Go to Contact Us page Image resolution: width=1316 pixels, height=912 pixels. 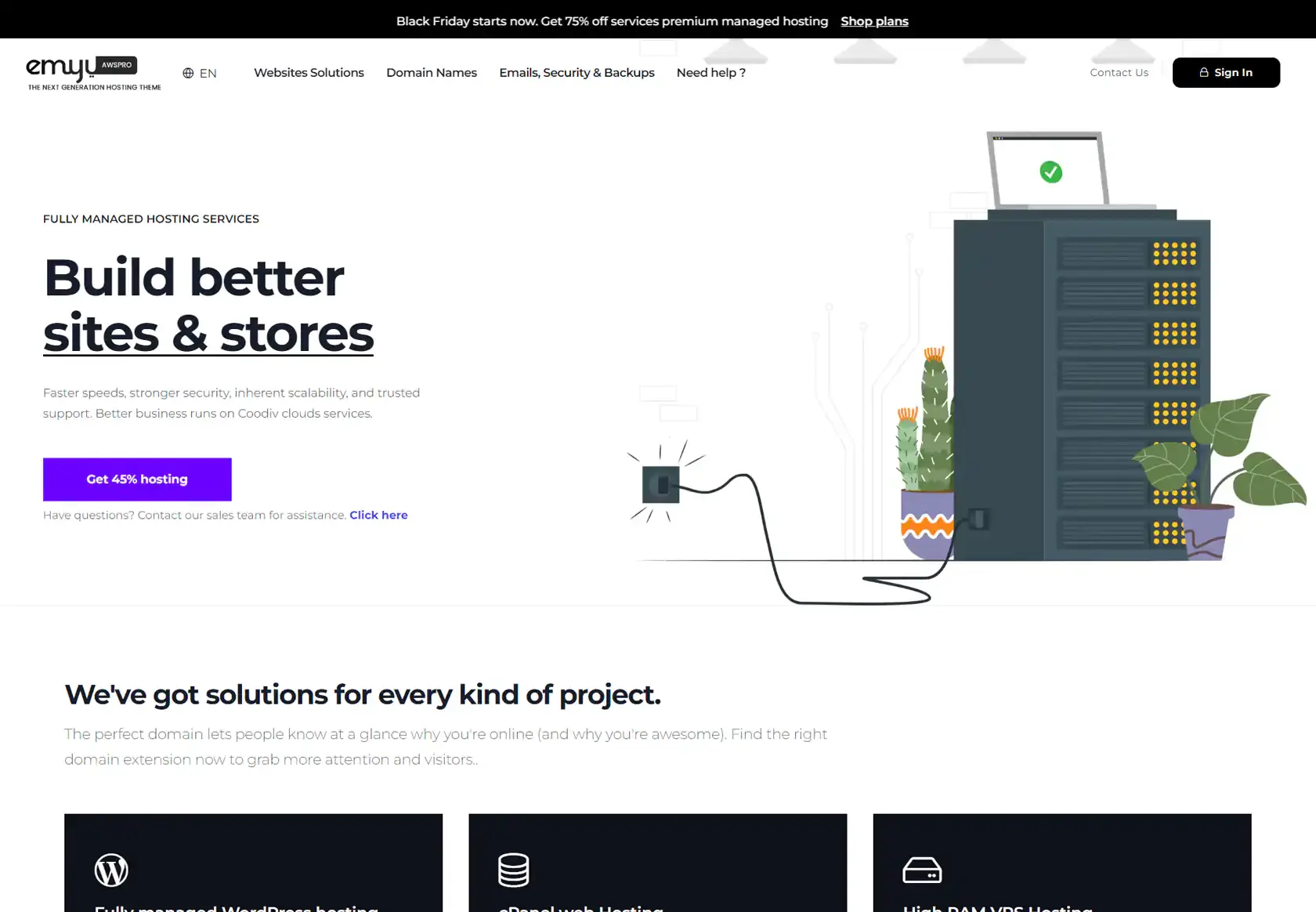1119,73
